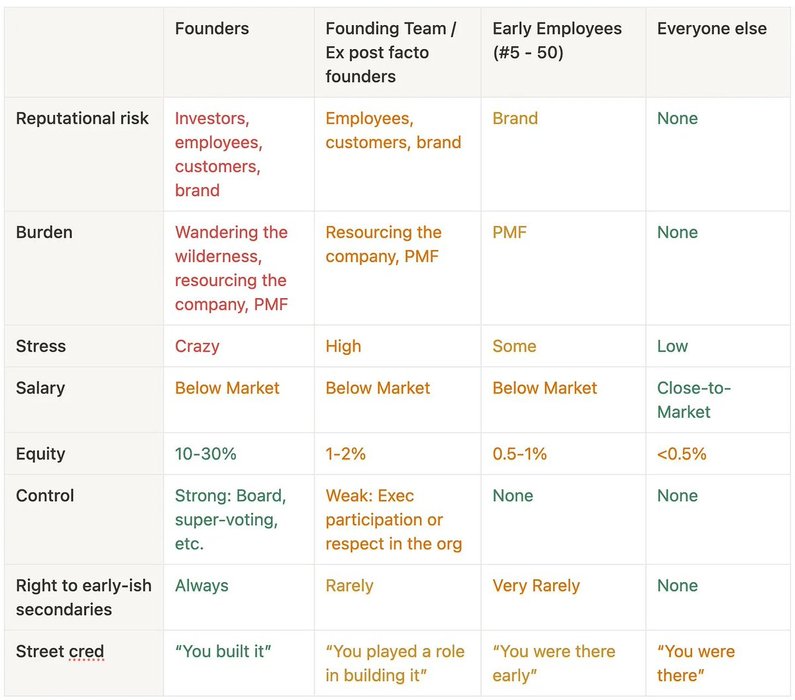The width and height of the screenshot is (795, 700).
Task: Select the "Founding Team / Ex post facto founders" header
Action: 390,53
